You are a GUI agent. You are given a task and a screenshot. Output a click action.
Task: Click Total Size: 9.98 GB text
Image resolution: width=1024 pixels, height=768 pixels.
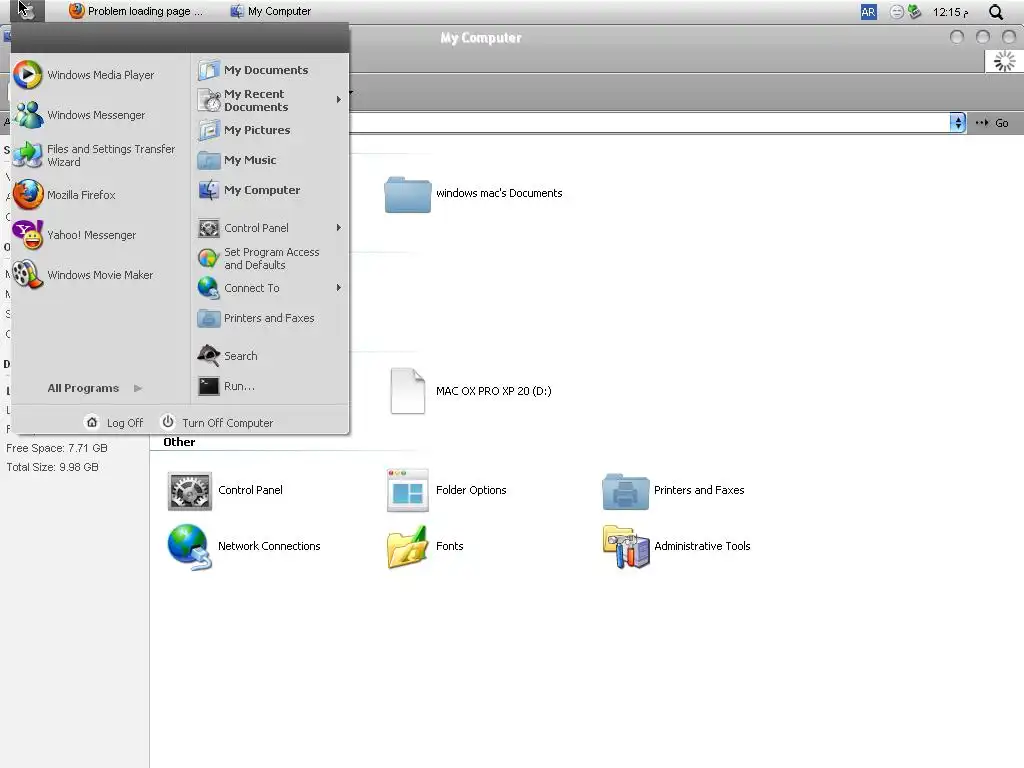pyautogui.click(x=52, y=467)
